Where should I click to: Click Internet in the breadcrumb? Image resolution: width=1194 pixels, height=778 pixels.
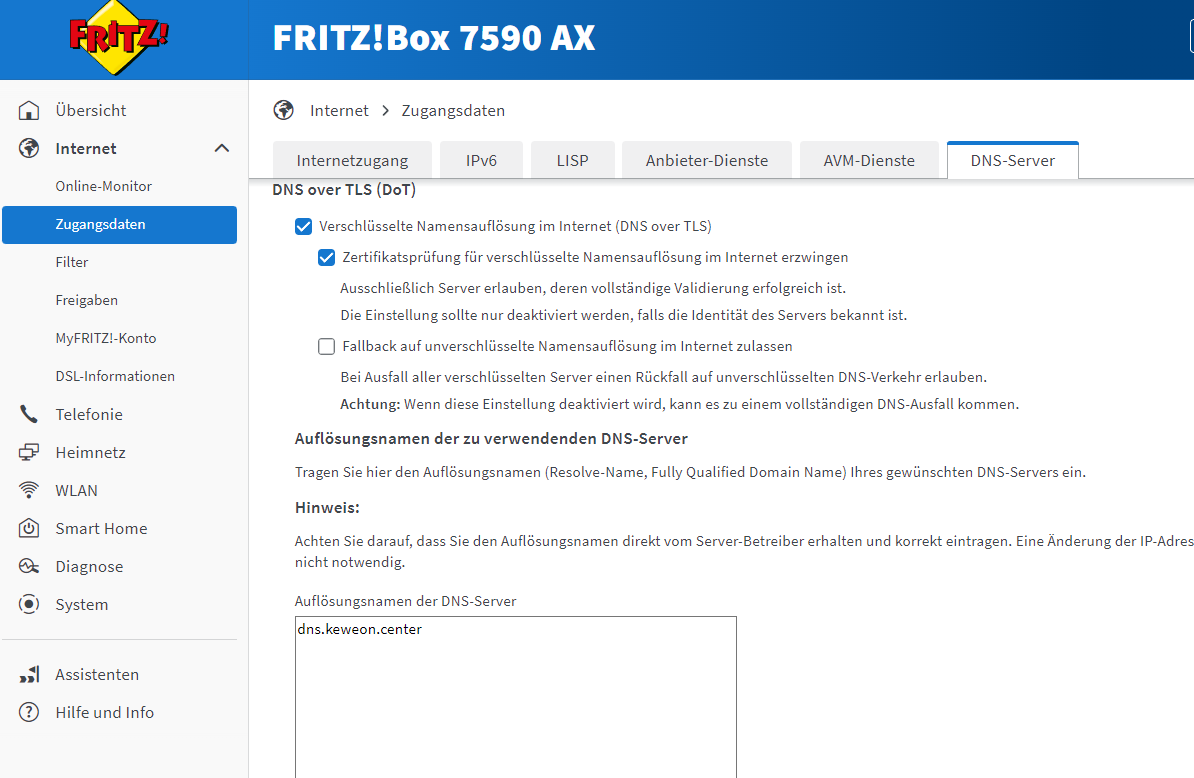tap(339, 110)
